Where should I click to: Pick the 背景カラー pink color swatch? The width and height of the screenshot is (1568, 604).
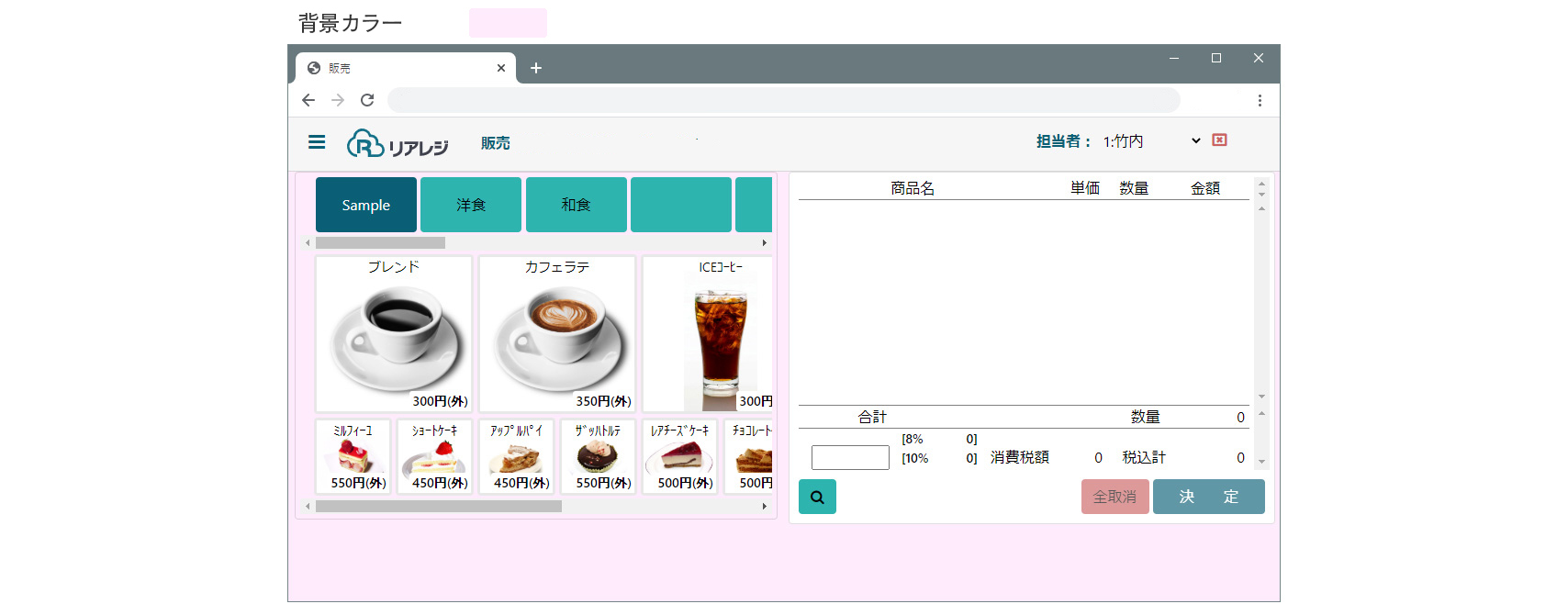(508, 23)
